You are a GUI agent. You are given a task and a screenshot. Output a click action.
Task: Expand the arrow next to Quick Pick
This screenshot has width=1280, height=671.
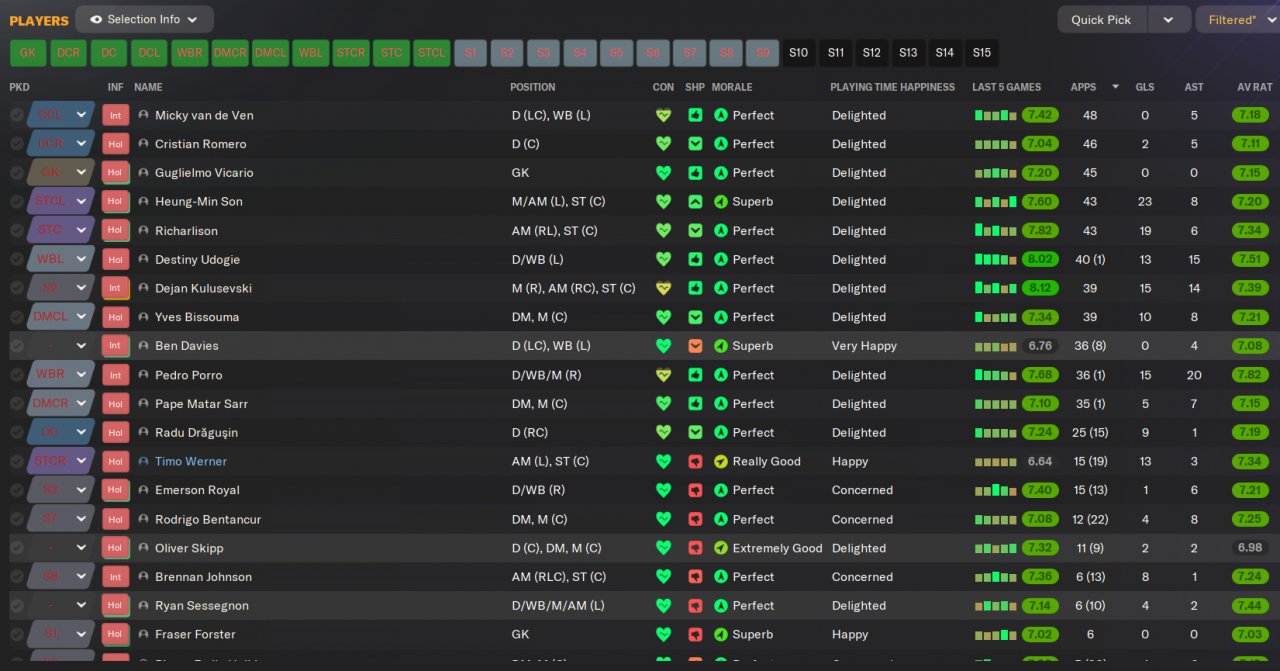point(1168,20)
